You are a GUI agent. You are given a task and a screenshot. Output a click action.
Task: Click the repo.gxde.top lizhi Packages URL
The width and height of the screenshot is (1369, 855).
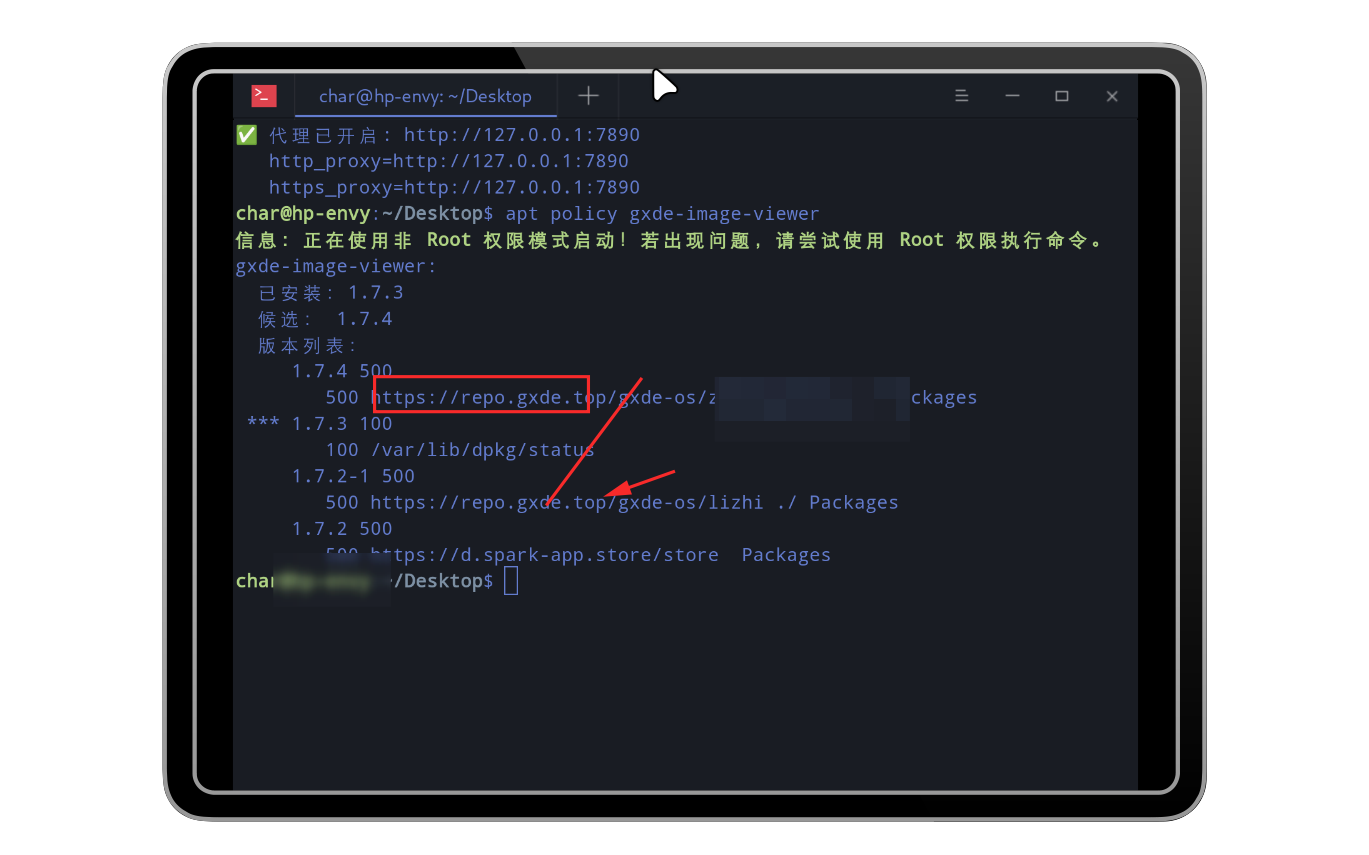(x=634, y=502)
